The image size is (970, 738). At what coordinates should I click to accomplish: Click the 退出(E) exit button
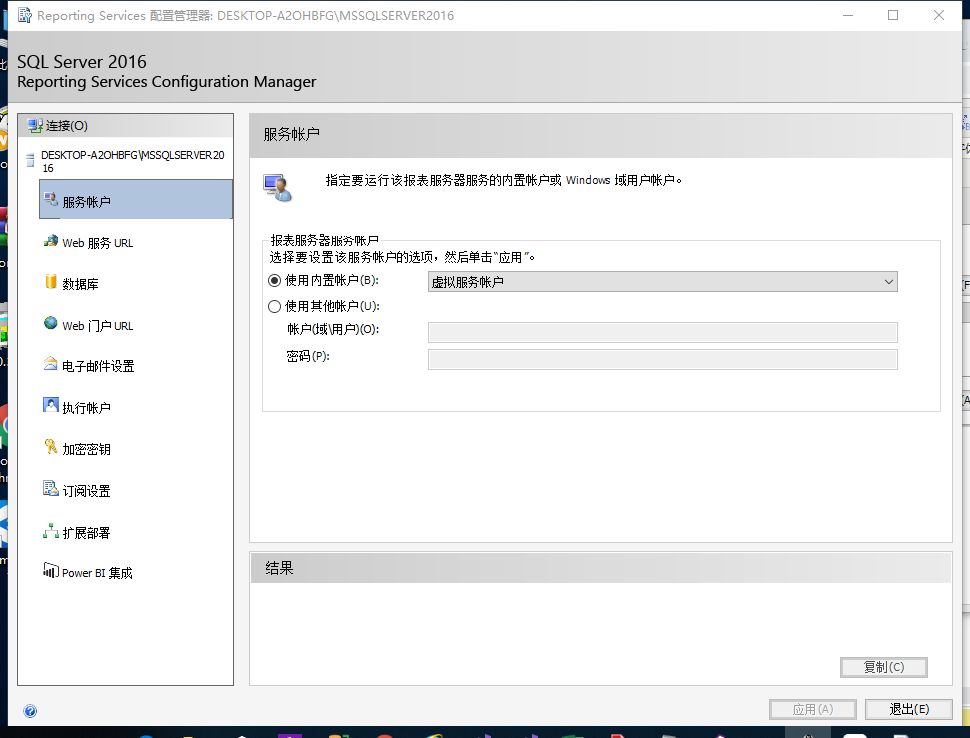[908, 709]
